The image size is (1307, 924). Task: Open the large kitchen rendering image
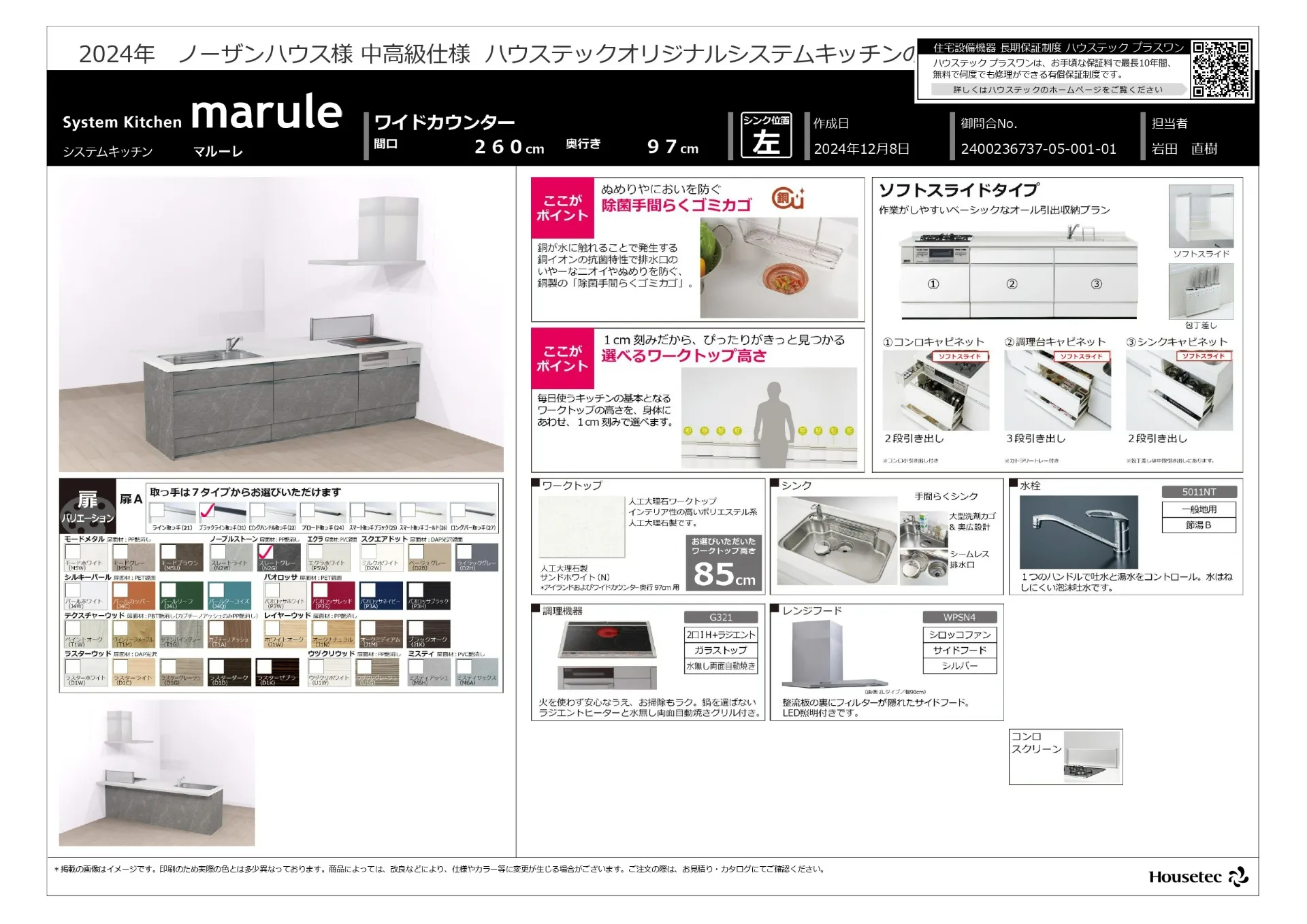(281, 325)
